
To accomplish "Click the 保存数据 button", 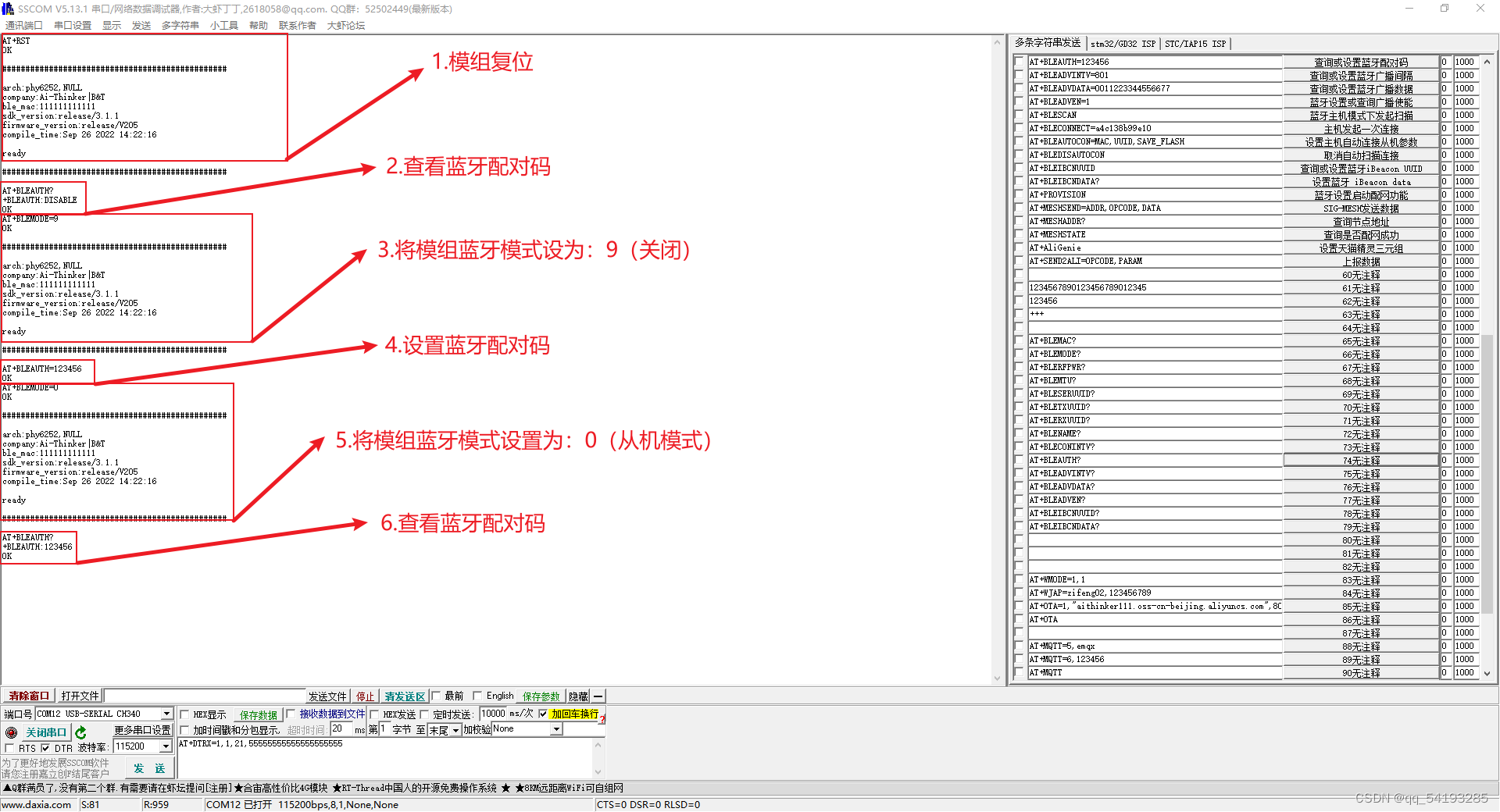I will click(259, 715).
